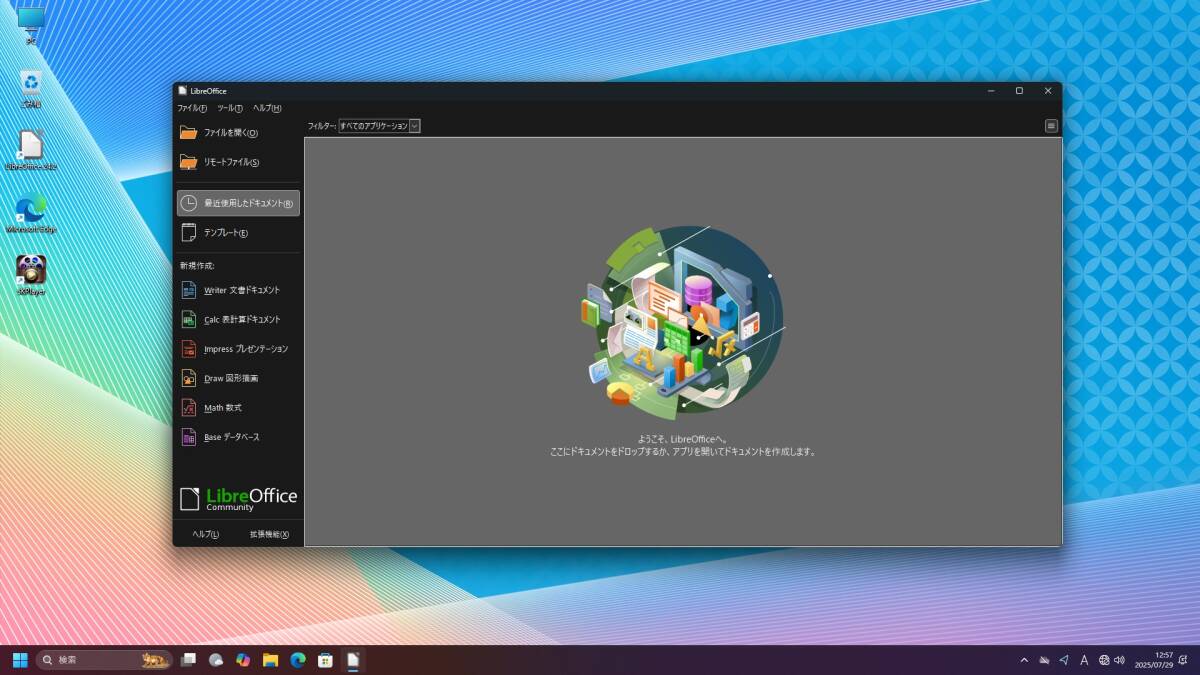Open the ファイル menu
Viewport: 1200px width, 675px height.
(x=191, y=108)
